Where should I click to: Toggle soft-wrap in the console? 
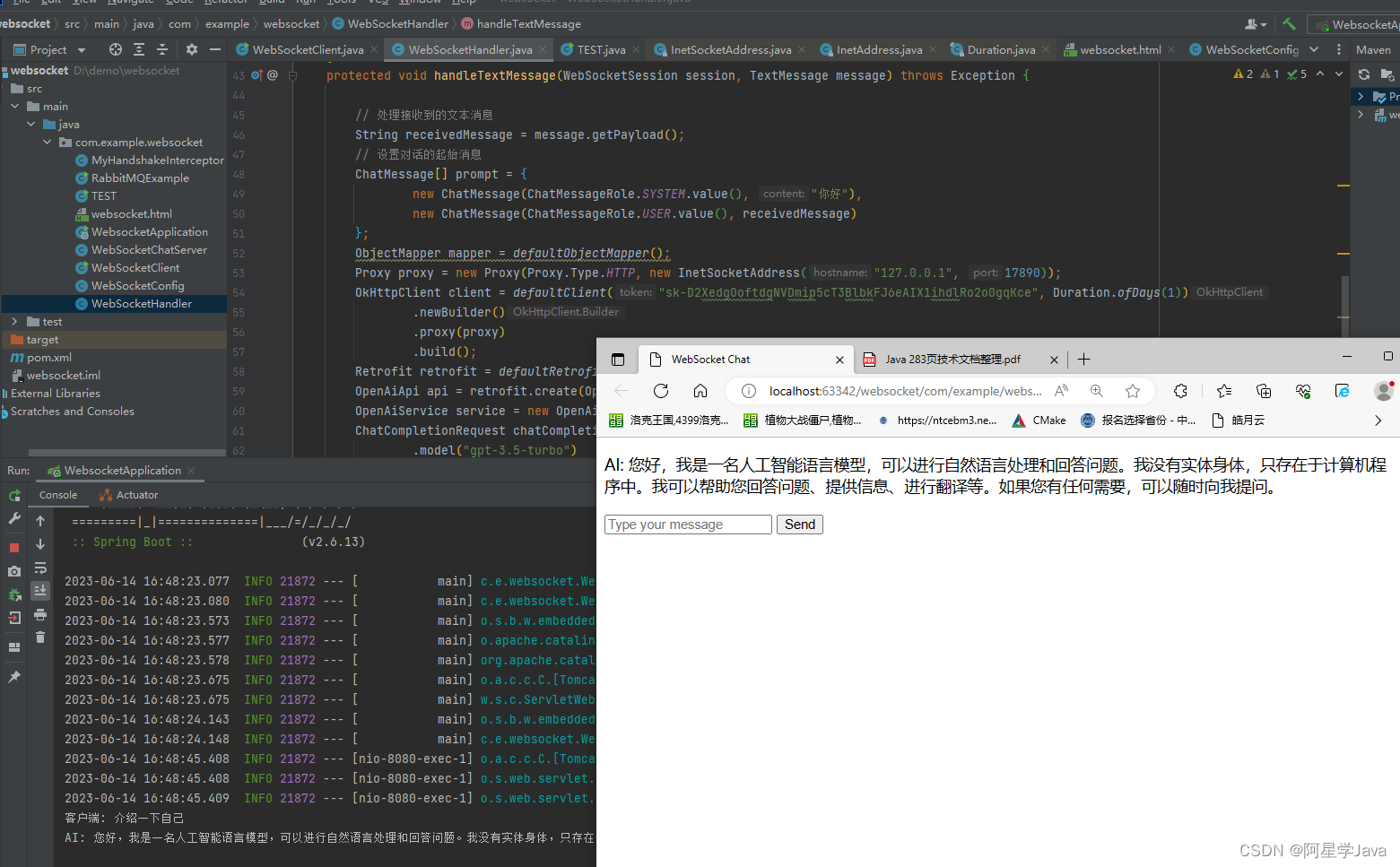pyautogui.click(x=40, y=568)
